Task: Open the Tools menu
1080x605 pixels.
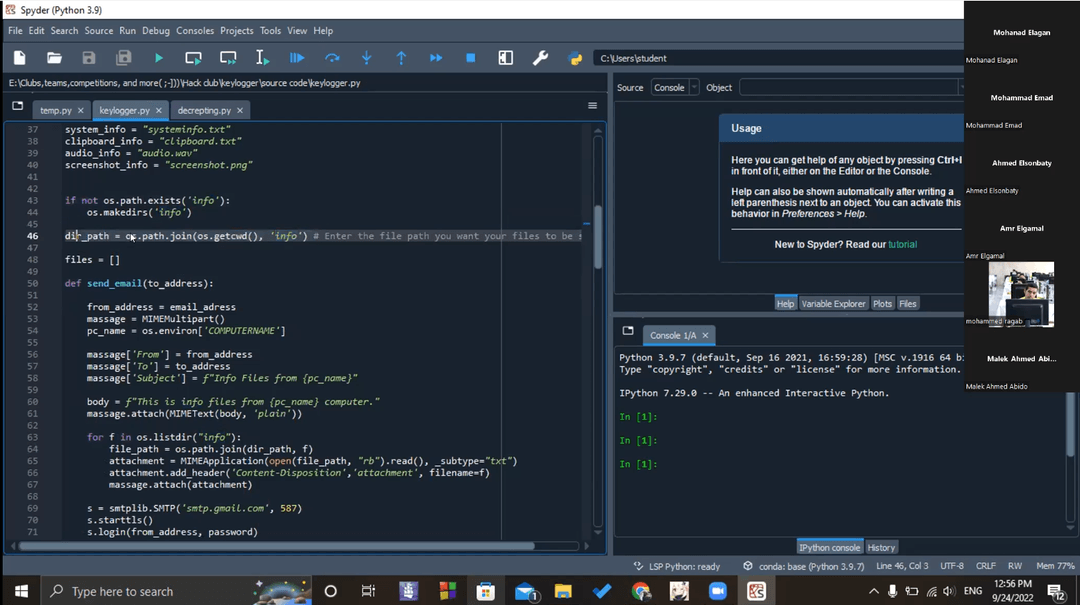Action: point(270,30)
